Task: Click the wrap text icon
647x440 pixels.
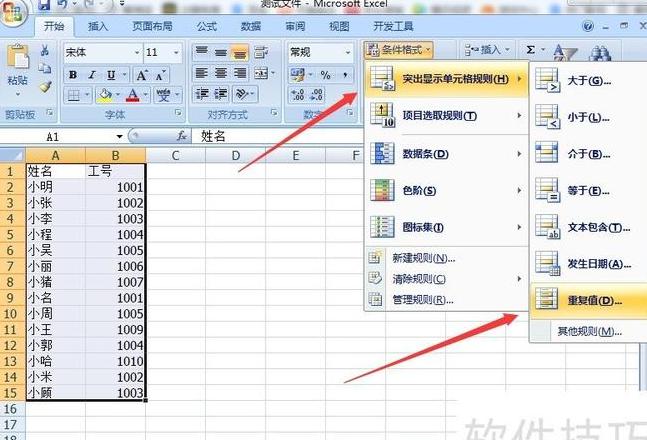Action: coord(261,52)
